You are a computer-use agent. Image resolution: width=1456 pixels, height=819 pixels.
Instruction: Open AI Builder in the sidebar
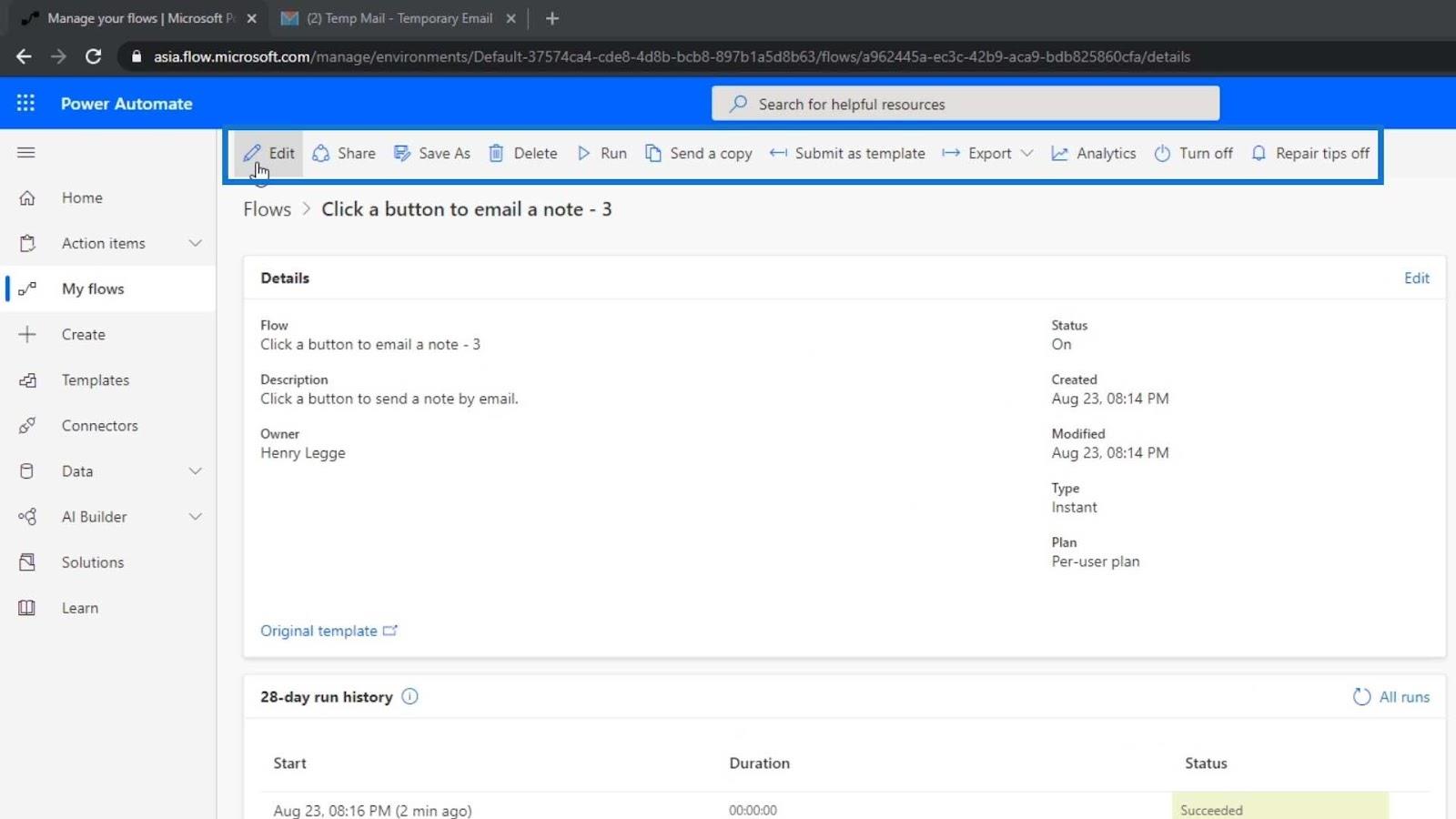(94, 516)
